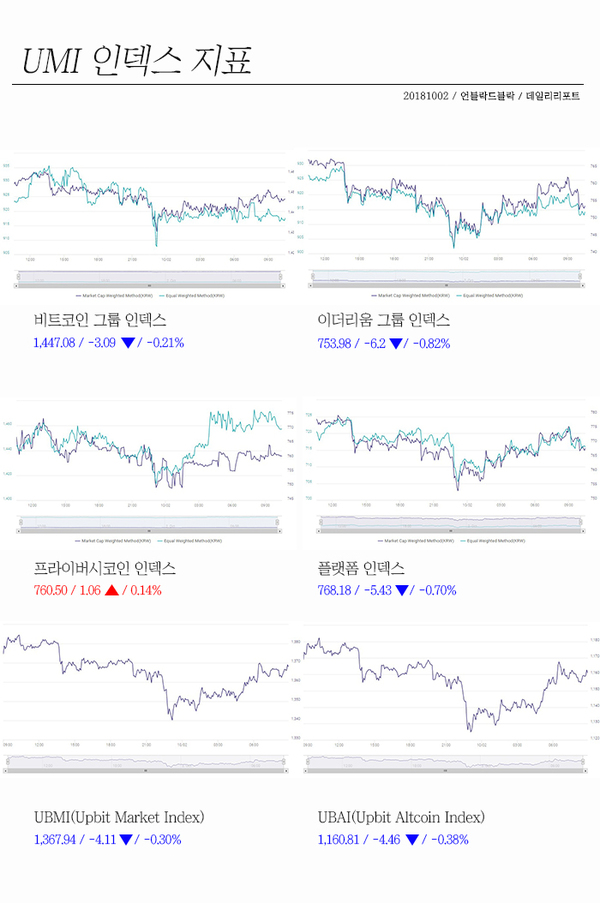Click the red up triangle beside 1.06
Image resolution: width=600 pixels, height=903 pixels.
(112, 590)
